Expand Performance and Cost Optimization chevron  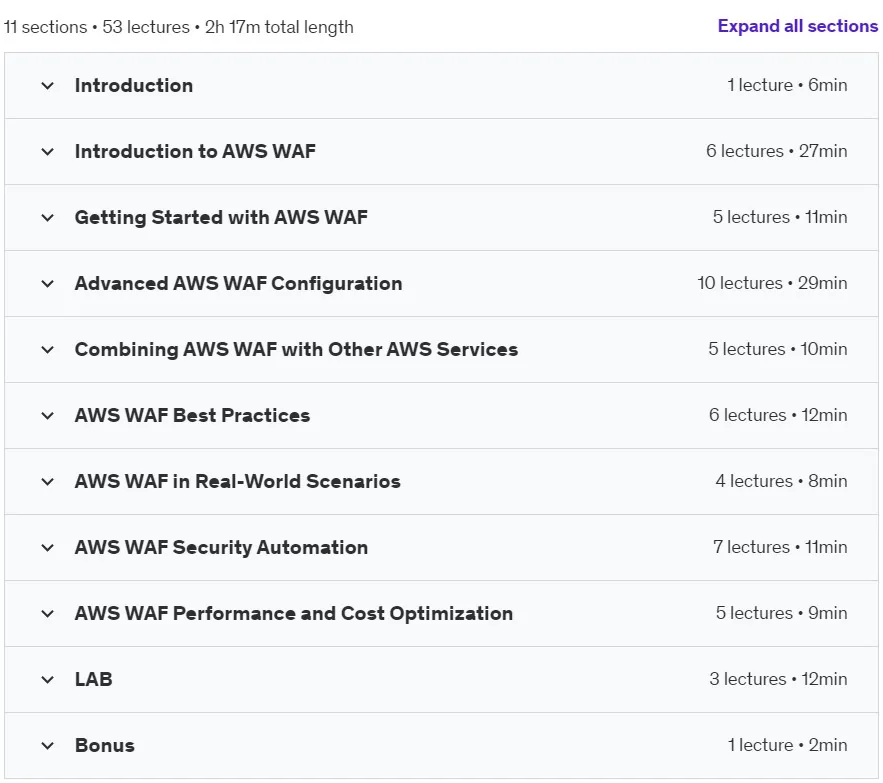[x=48, y=613]
